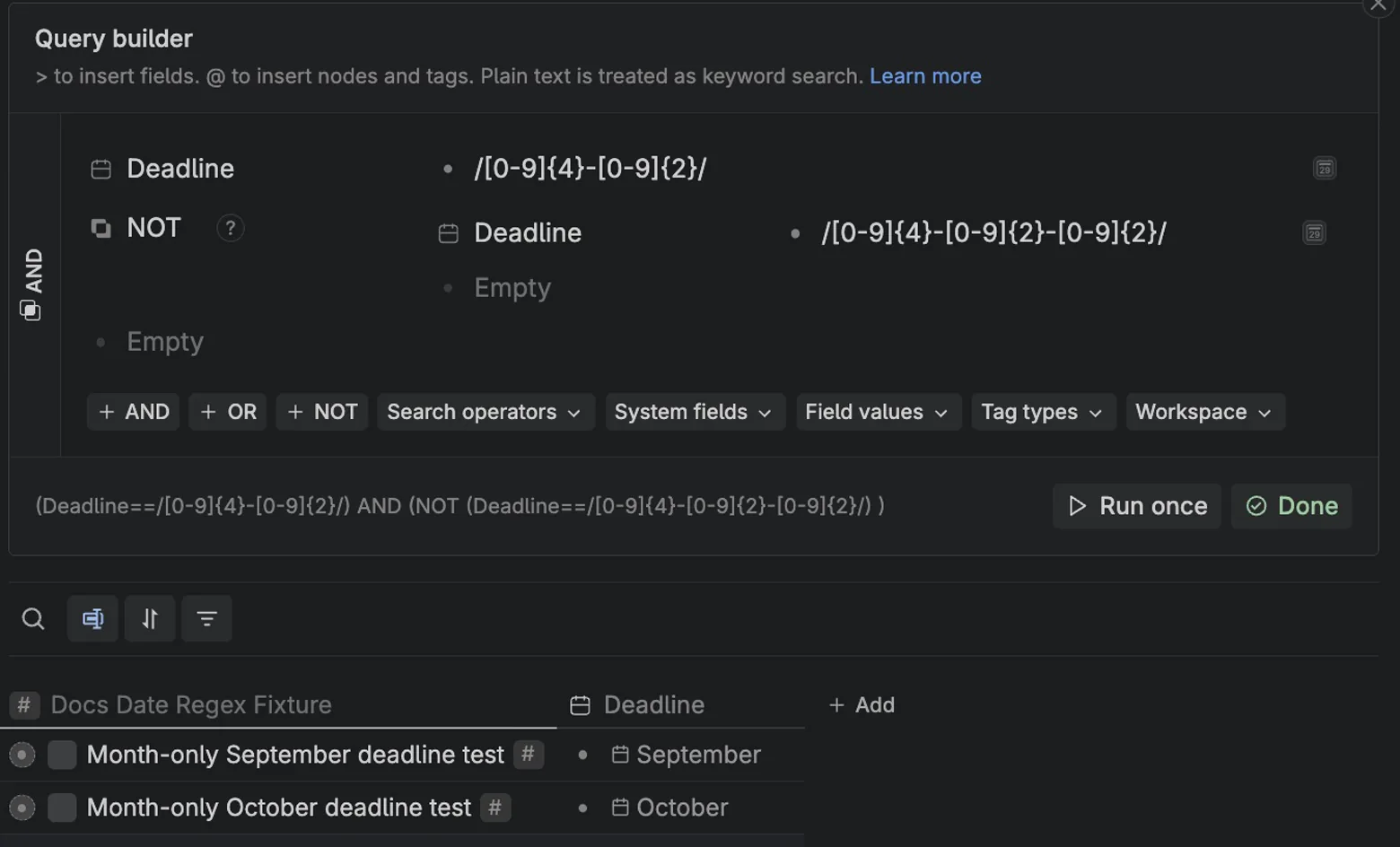Close the Query builder panel

tap(1378, 5)
